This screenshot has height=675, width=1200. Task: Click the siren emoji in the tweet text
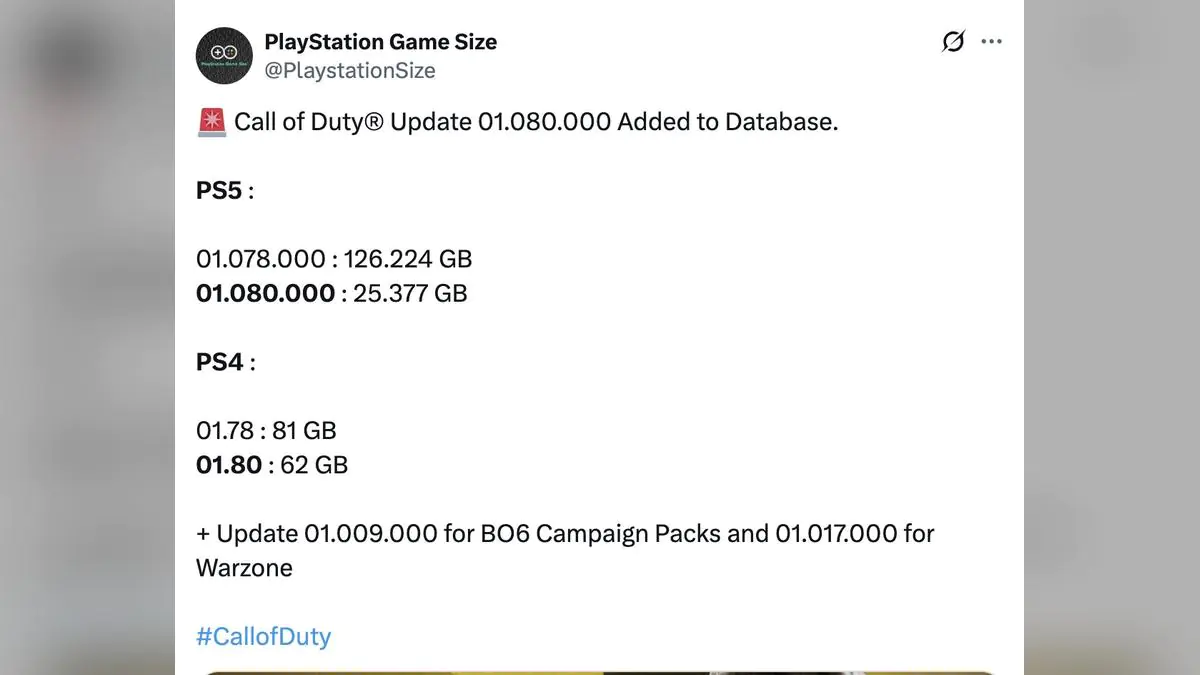pyautogui.click(x=210, y=121)
